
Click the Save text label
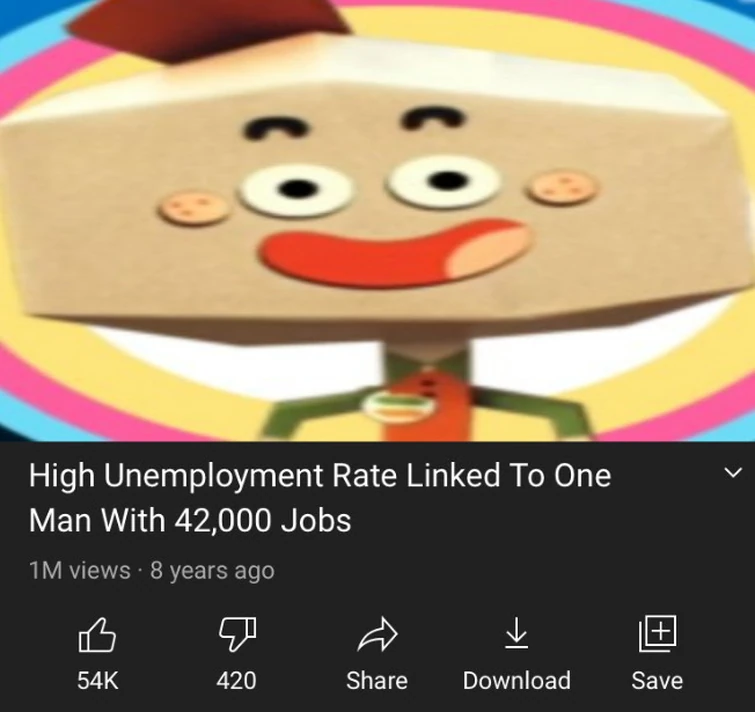(x=657, y=681)
